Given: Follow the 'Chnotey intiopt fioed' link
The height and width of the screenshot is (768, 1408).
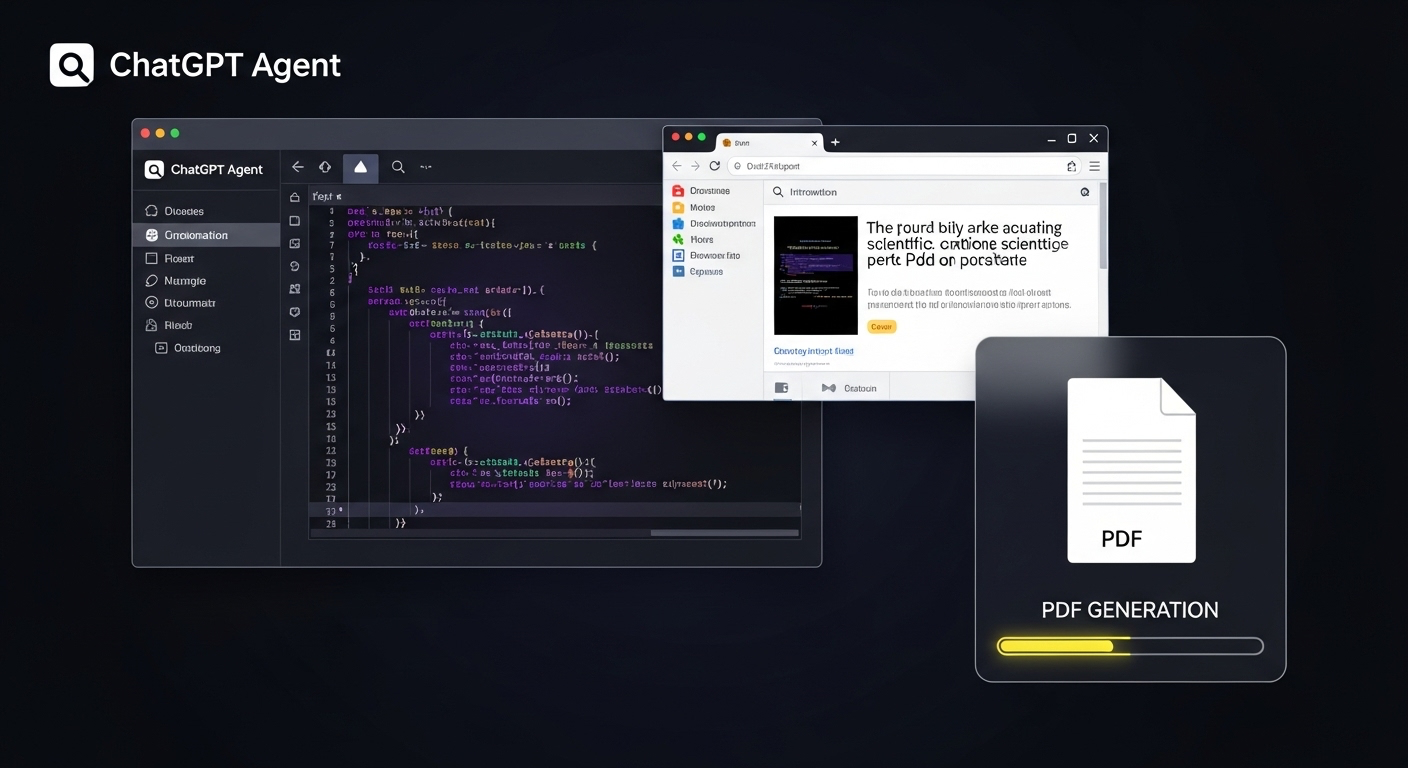Looking at the screenshot, I should (814, 352).
